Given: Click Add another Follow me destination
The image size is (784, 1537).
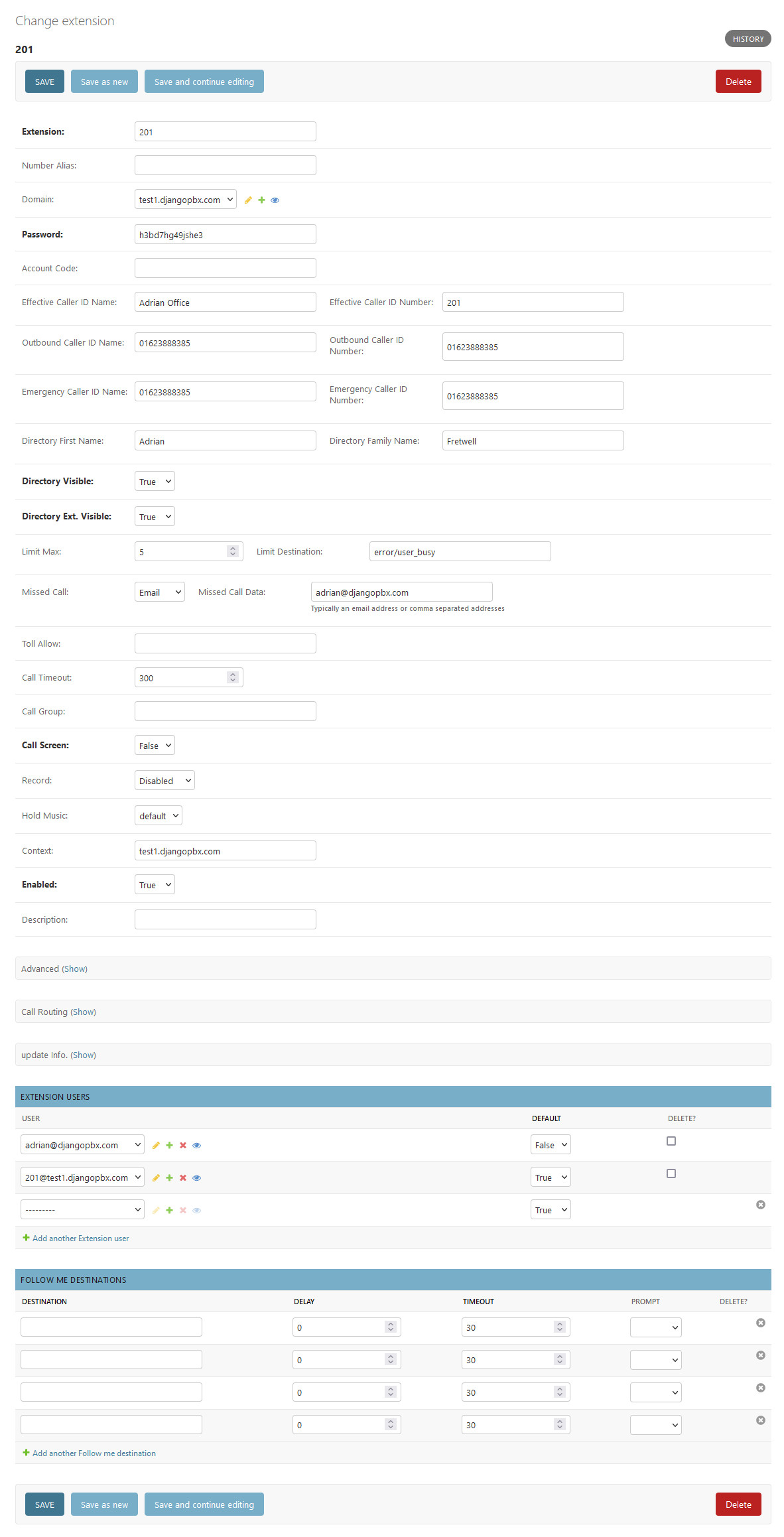Looking at the screenshot, I should 94,1453.
